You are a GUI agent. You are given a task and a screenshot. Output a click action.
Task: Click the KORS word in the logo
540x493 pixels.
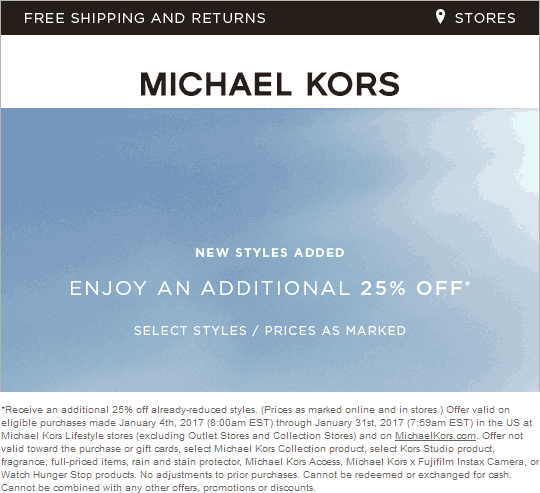(353, 84)
